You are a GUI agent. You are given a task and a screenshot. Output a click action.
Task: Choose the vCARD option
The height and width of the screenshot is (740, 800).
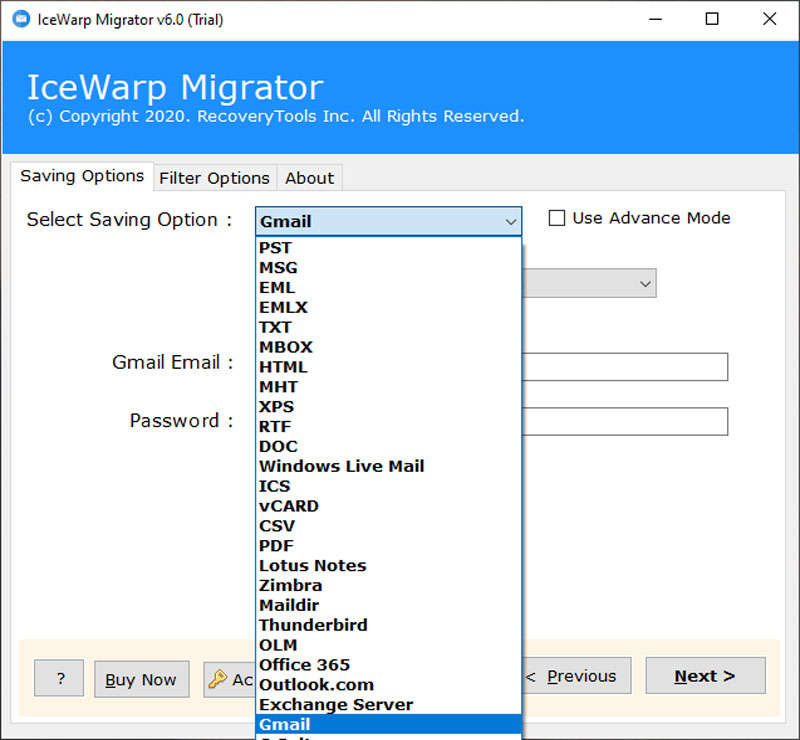coord(388,506)
